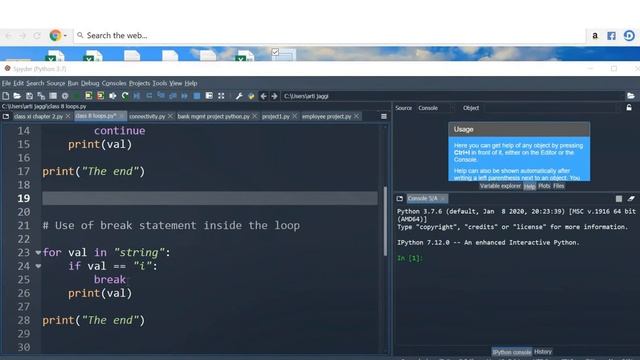Viewport: 640px width, 360px height.
Task: Save all files toolbar icon
Action: (41, 96)
